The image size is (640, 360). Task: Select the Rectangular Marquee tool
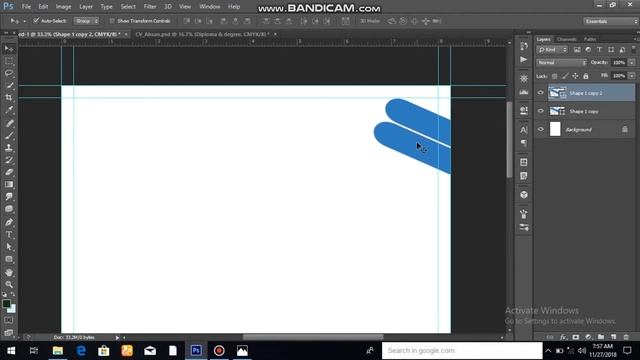tap(9, 61)
